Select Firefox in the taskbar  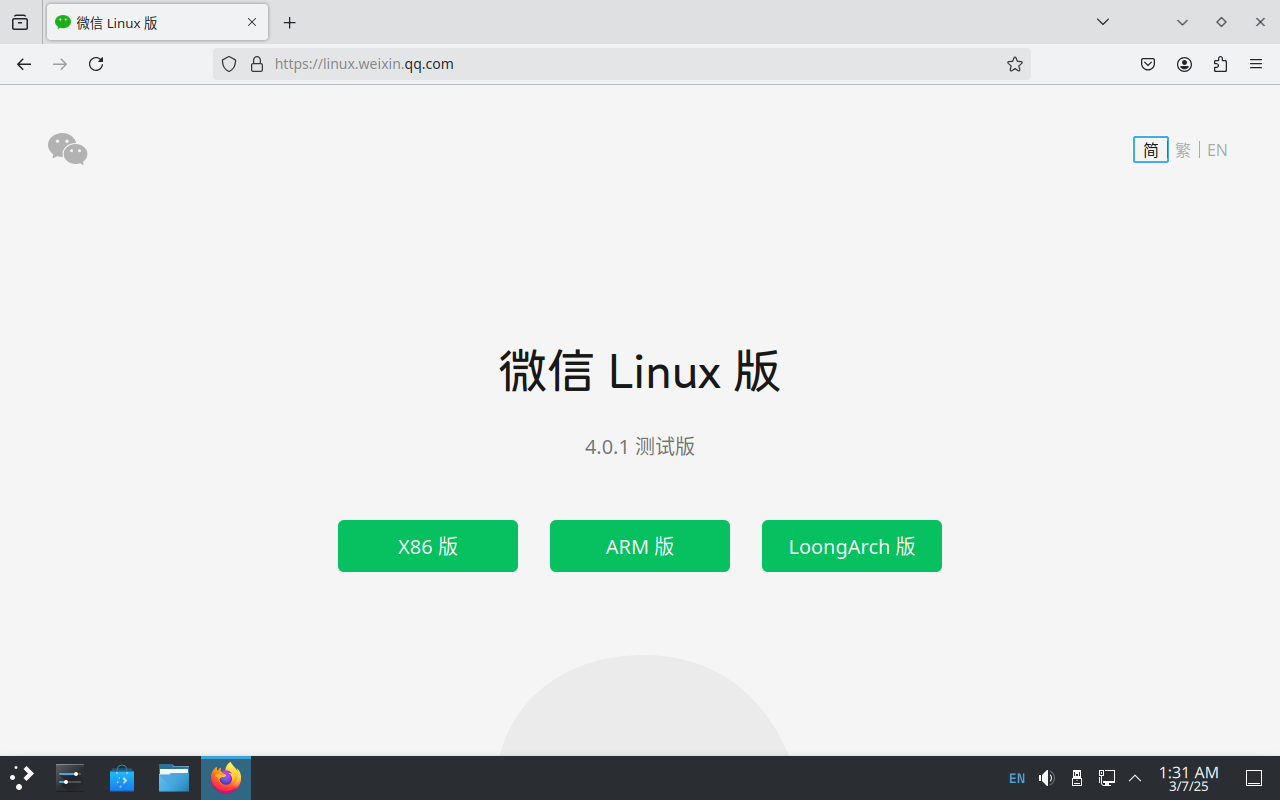coord(226,778)
